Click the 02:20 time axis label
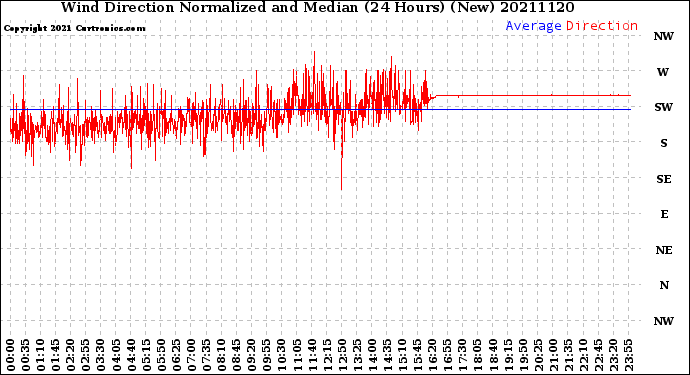Image resolution: width=690 pixels, height=375 pixels. [71, 355]
